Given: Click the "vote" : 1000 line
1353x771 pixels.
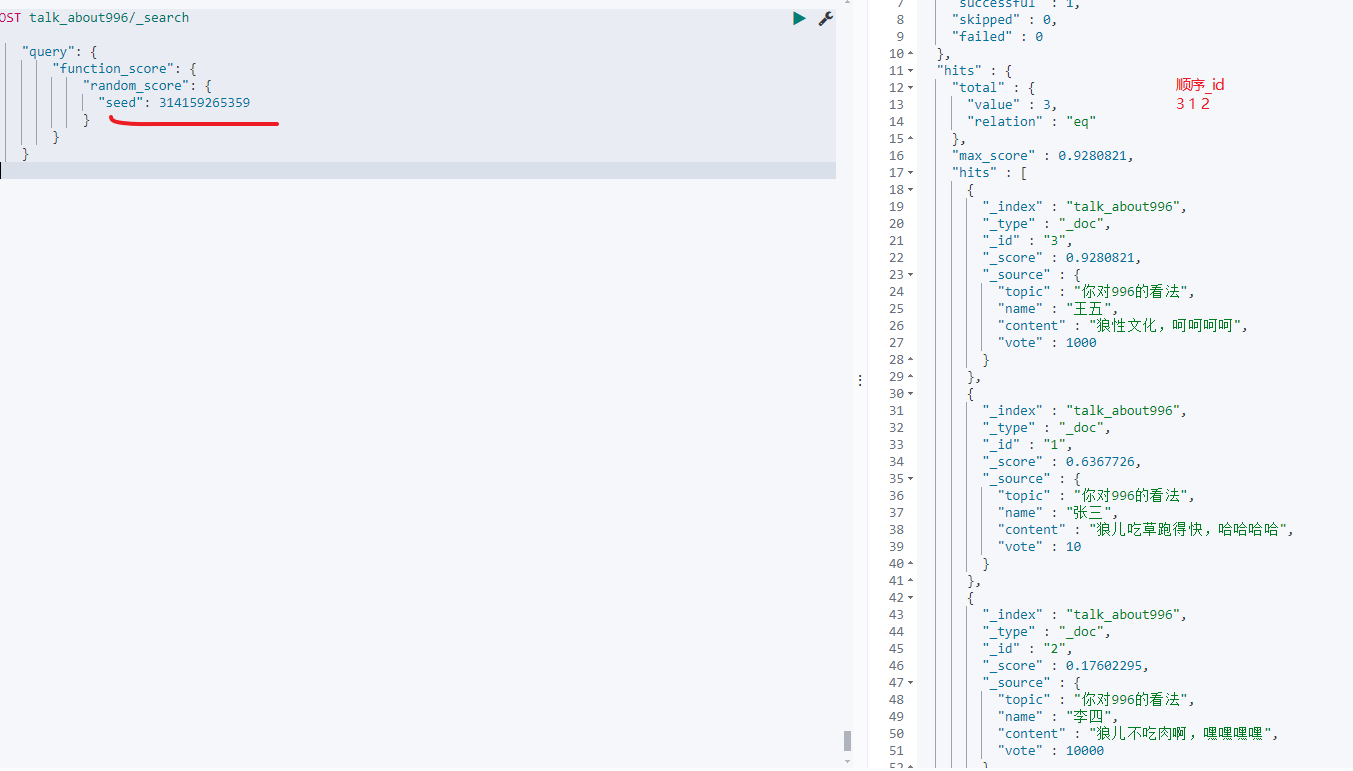Looking at the screenshot, I should (x=1047, y=343).
